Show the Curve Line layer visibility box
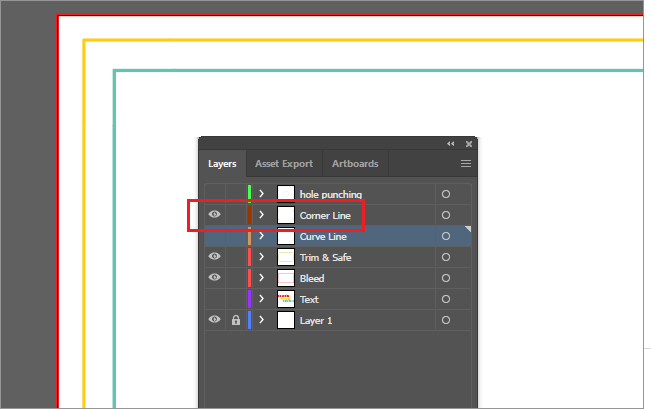651x409 pixels. [215, 236]
